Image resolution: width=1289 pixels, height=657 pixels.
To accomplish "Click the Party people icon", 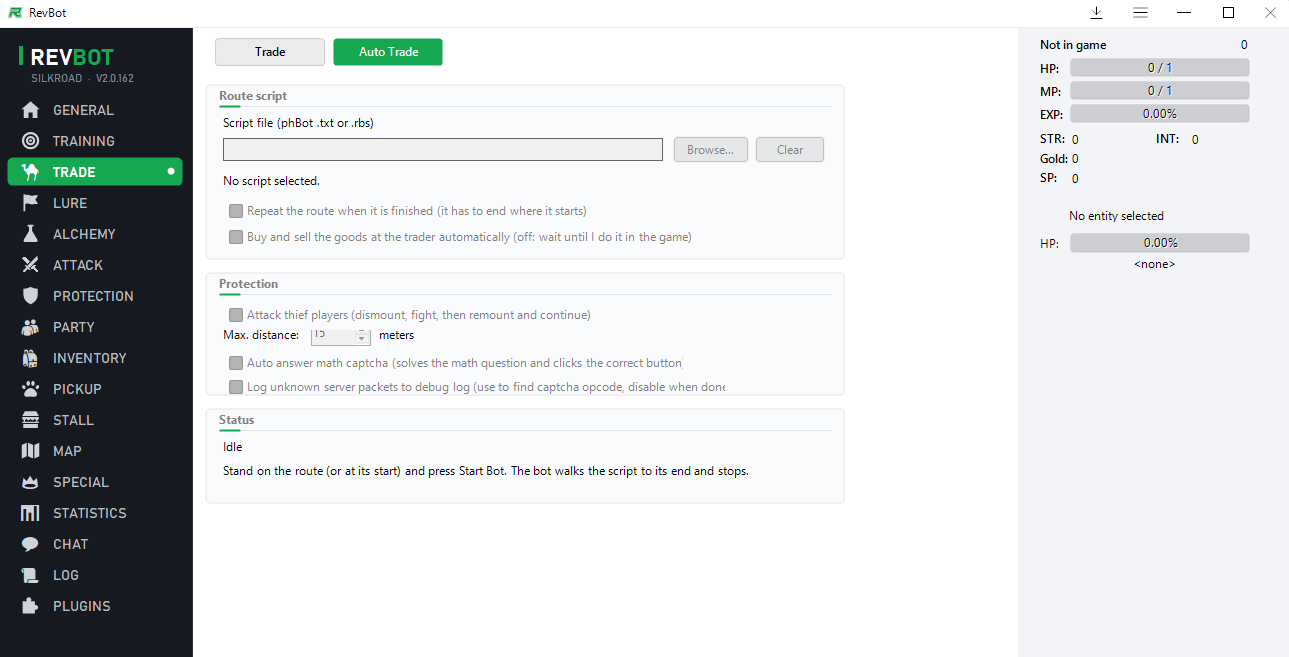I will click(x=31, y=327).
